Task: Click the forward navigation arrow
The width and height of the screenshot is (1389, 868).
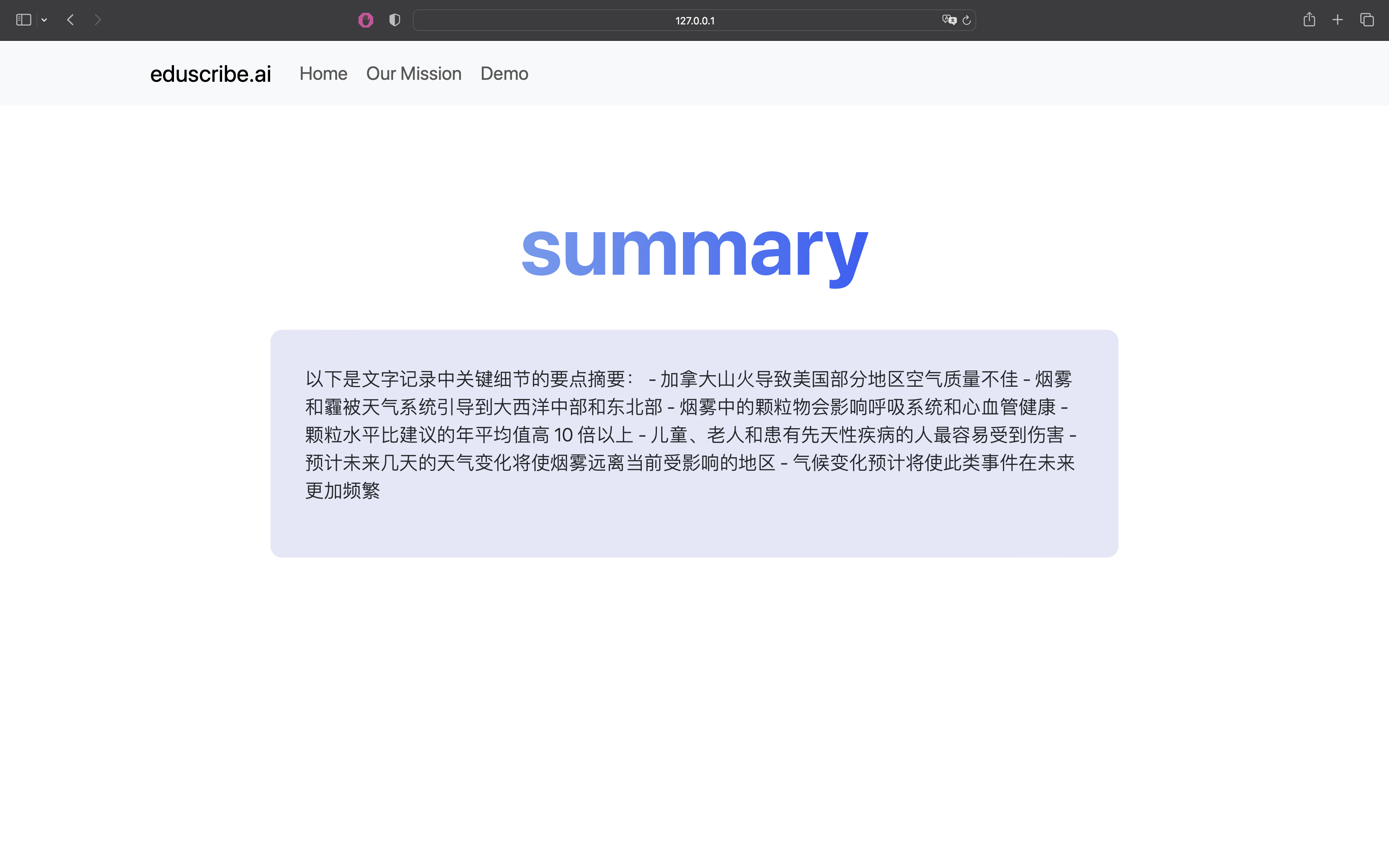Action: click(x=98, y=20)
